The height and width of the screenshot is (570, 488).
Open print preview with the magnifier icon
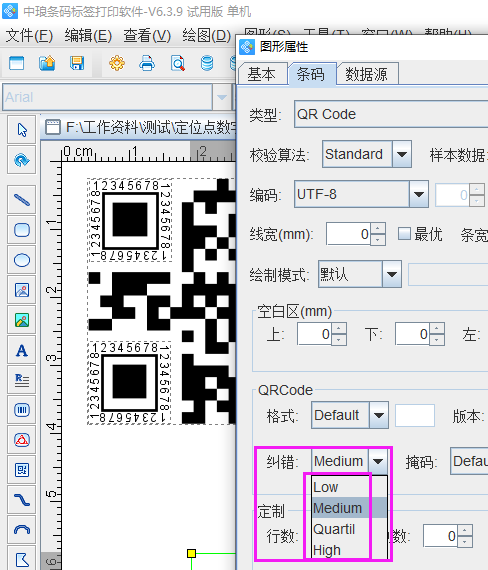[177, 63]
